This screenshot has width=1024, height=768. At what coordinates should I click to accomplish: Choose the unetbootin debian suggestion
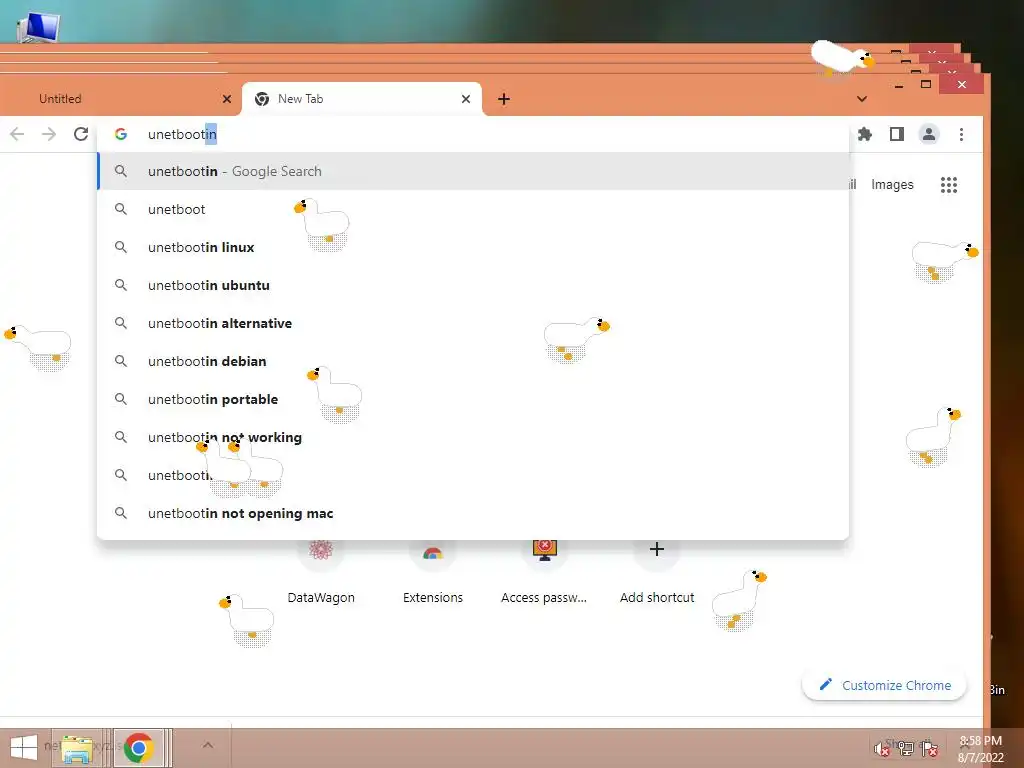pyautogui.click(x=473, y=361)
